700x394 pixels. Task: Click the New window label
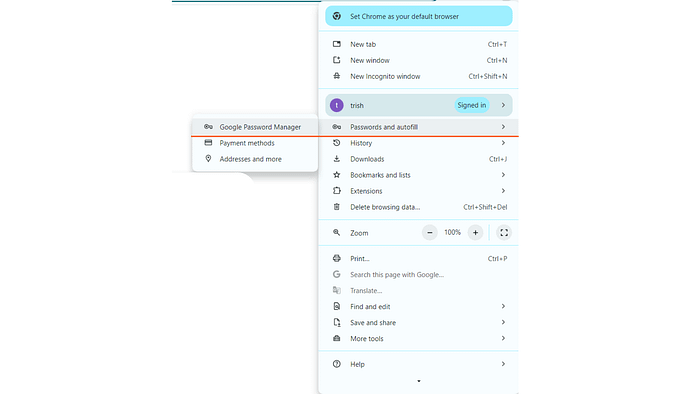point(370,60)
